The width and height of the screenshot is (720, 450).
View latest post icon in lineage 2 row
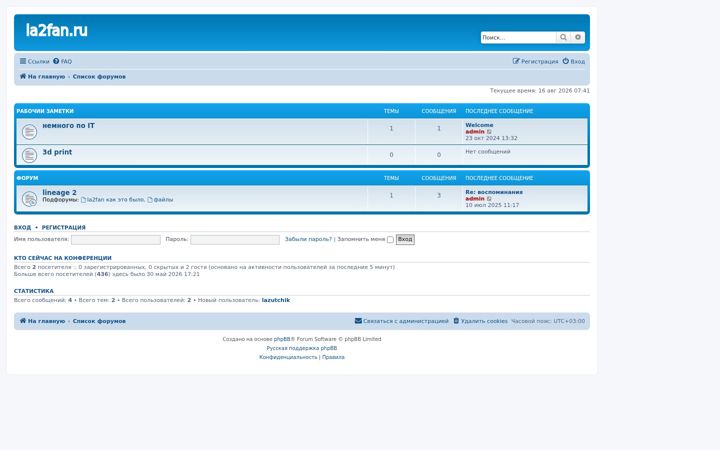click(489, 199)
